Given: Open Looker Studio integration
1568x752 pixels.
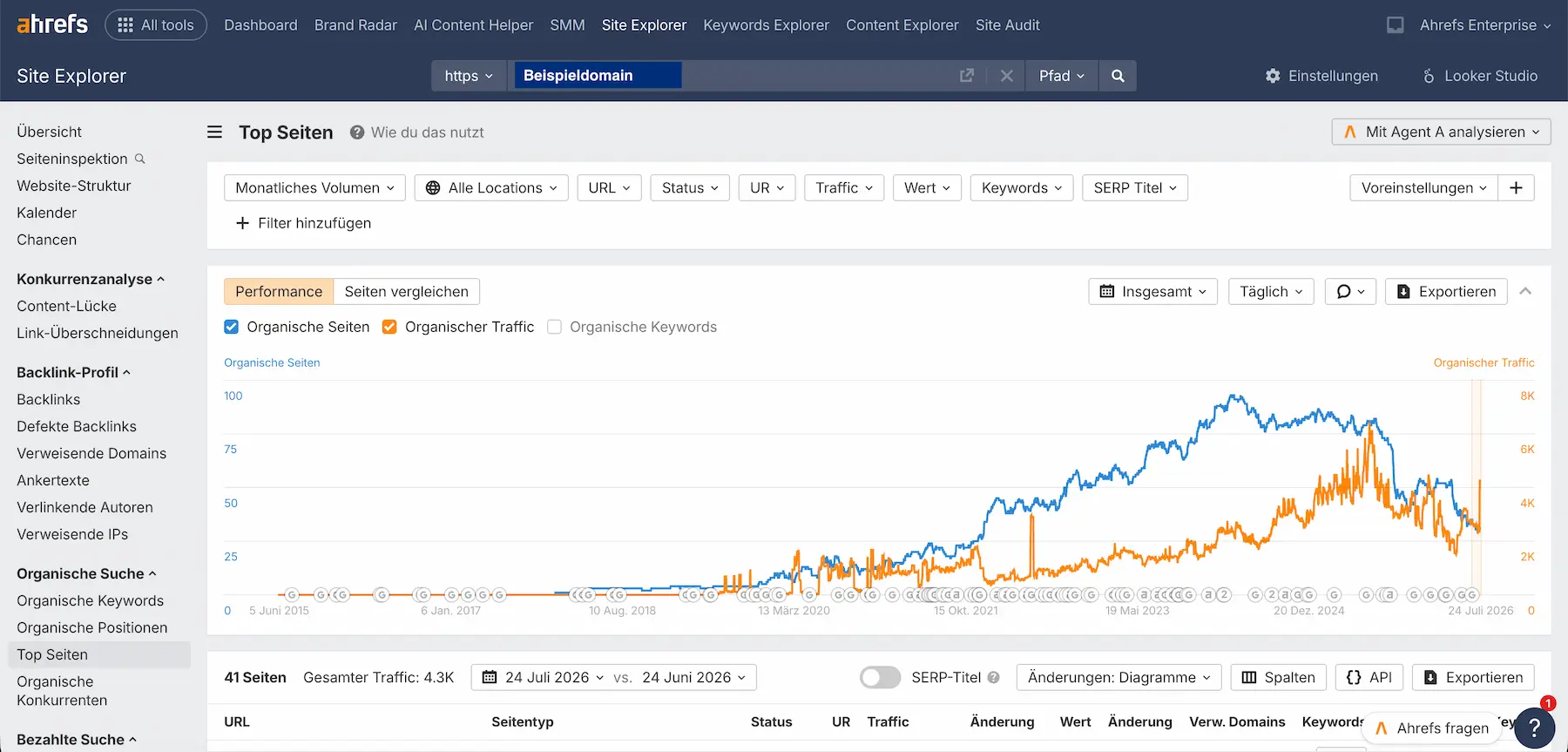Looking at the screenshot, I should tap(1479, 76).
